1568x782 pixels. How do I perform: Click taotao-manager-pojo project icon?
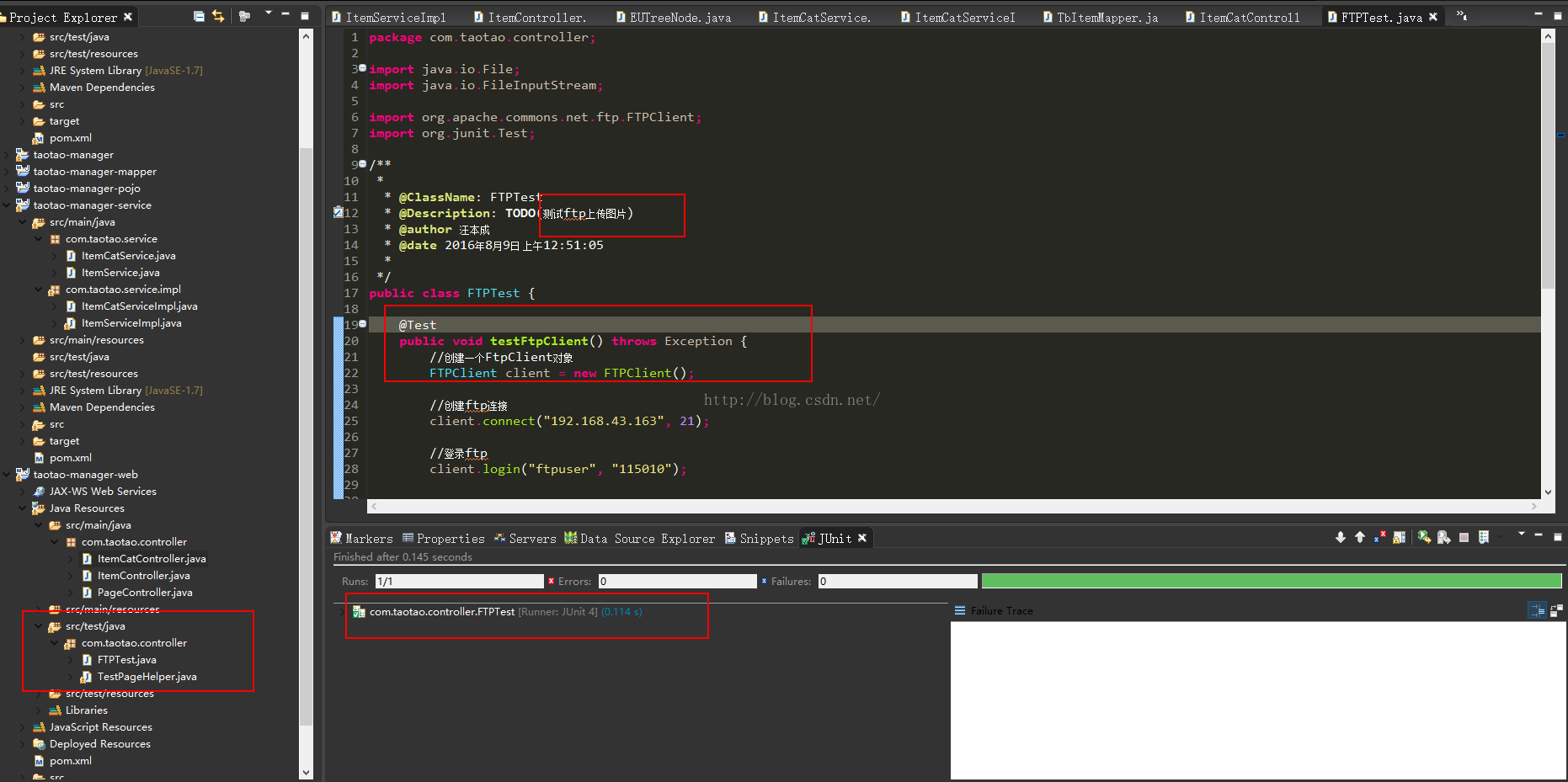(23, 189)
